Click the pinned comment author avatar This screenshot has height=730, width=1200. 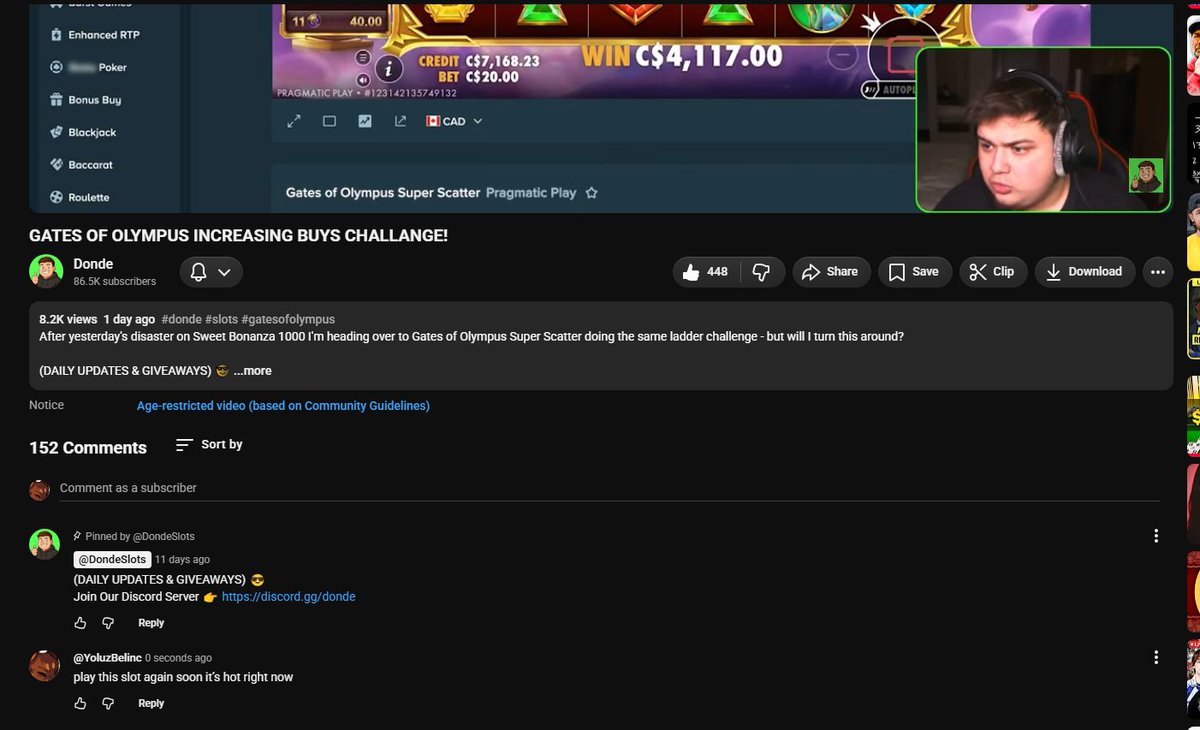tap(44, 544)
